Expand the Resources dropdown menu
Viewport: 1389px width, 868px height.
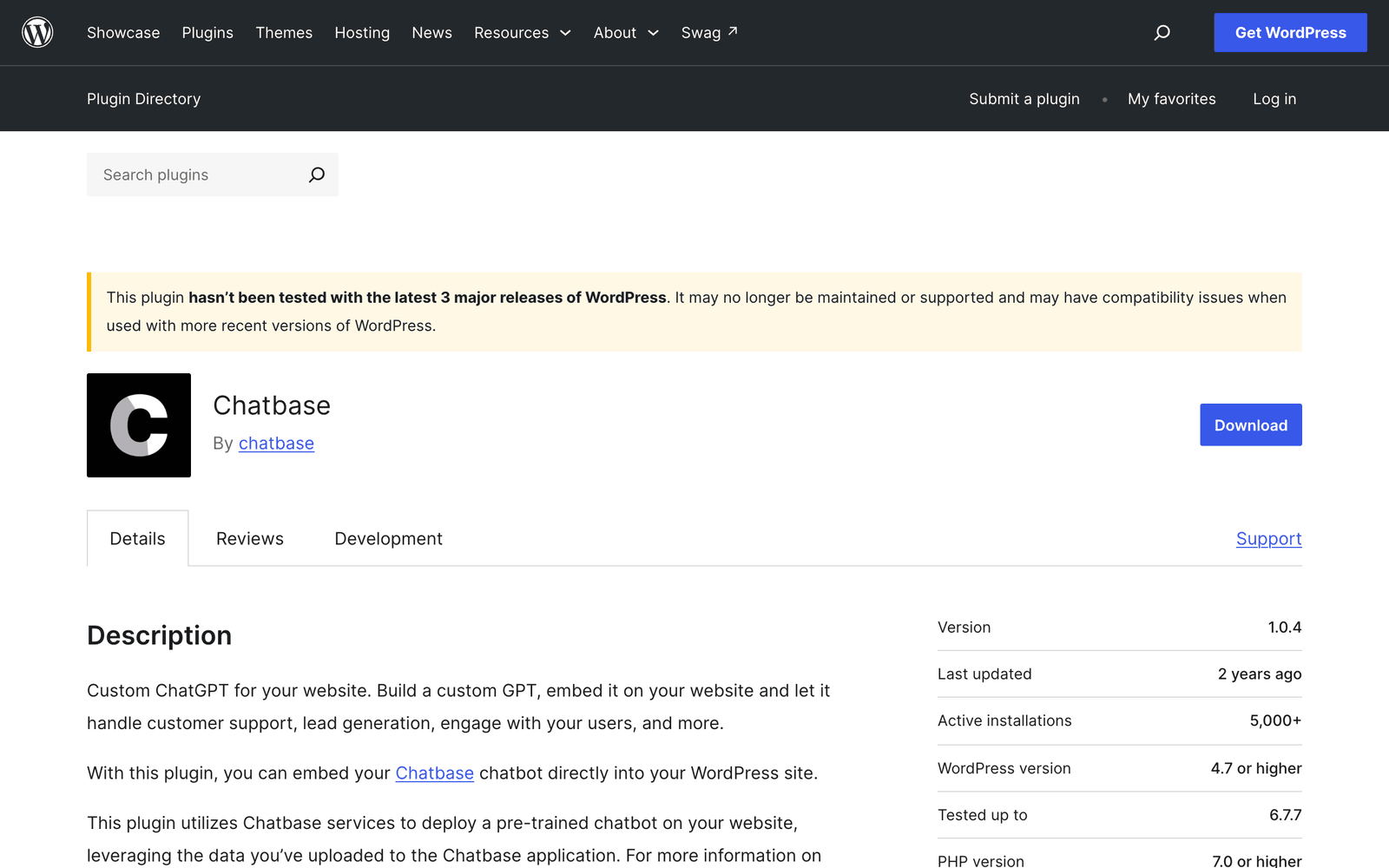(523, 32)
